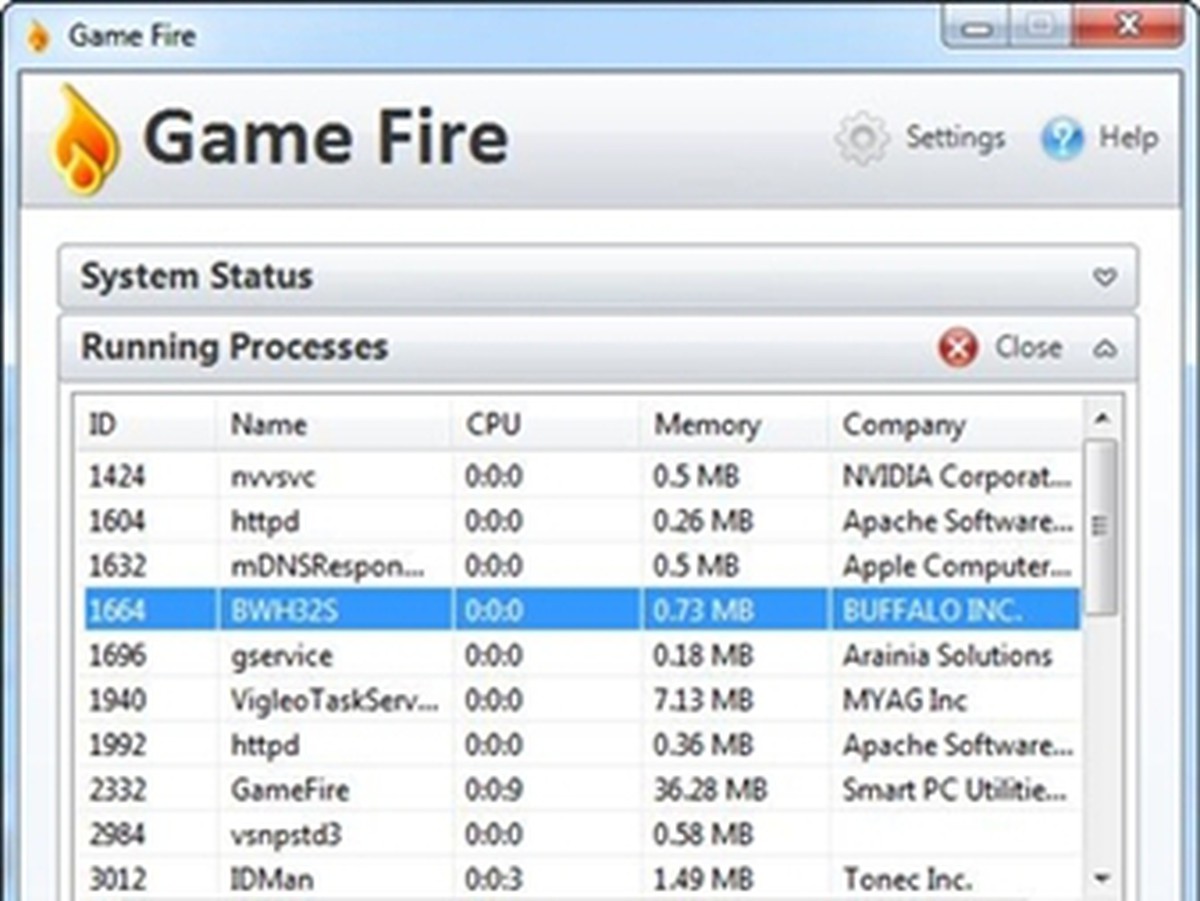
Task: Click the 1.49 MB memory value
Action: [x=703, y=880]
